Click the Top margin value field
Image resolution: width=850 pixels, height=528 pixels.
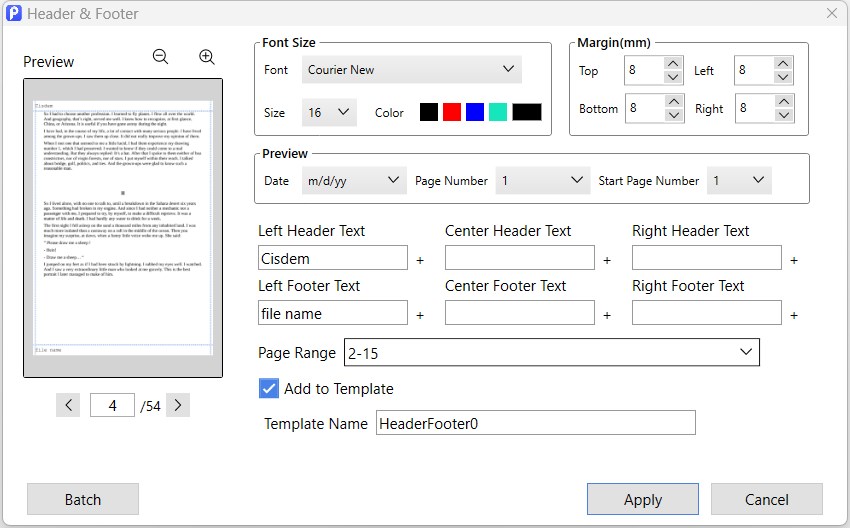tap(644, 70)
